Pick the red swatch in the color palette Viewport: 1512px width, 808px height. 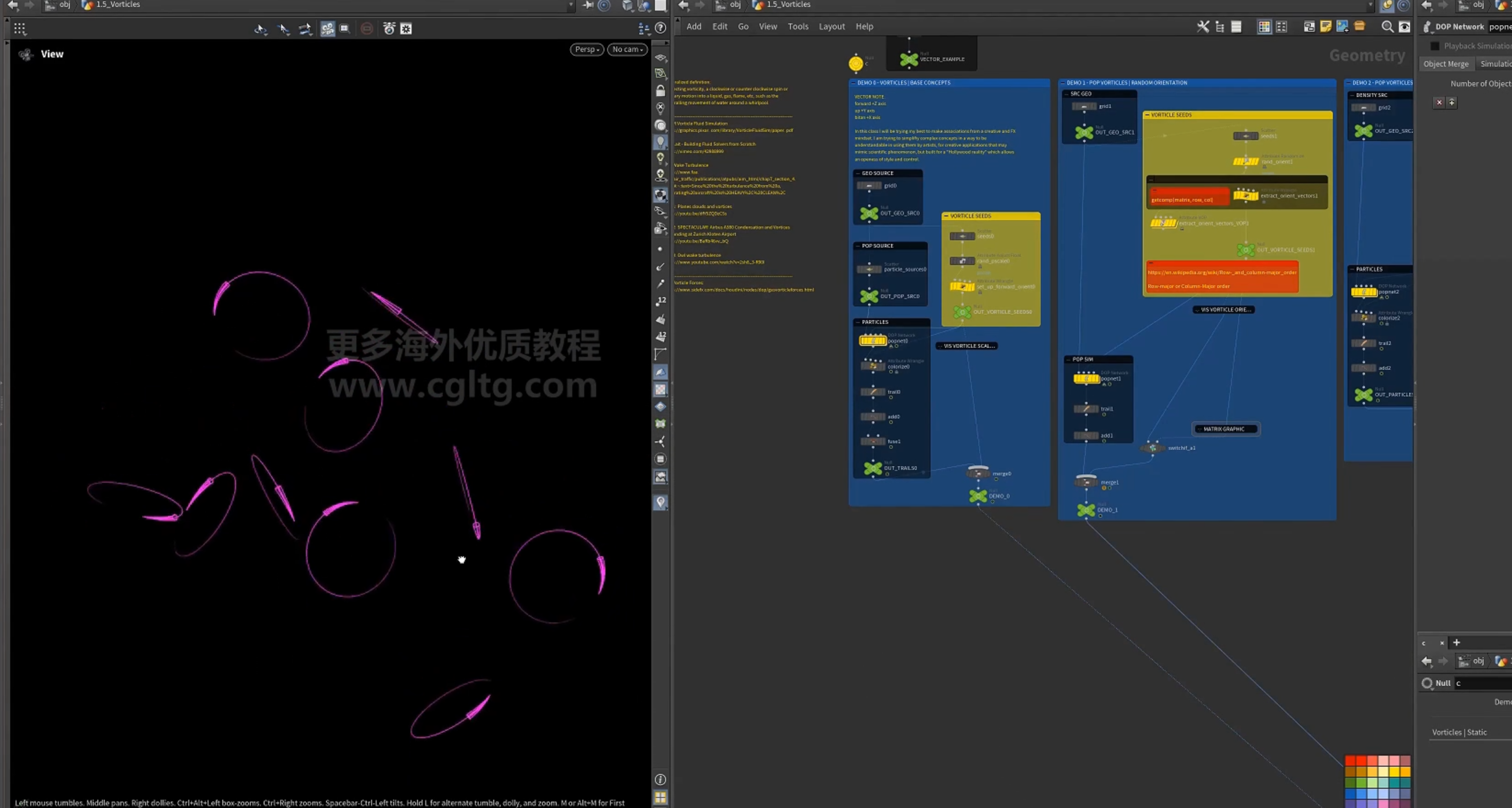[1350, 761]
